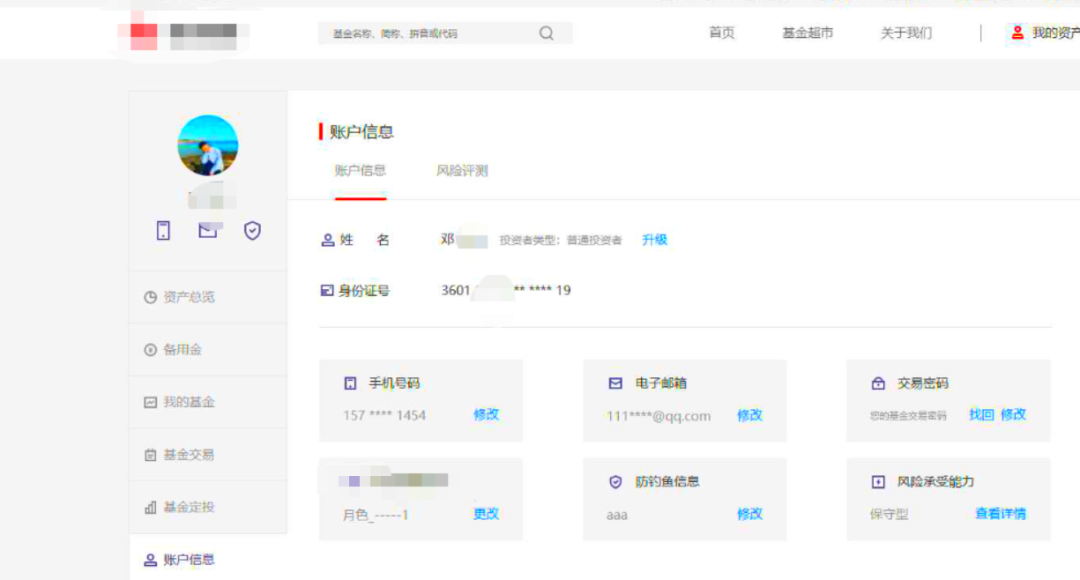Click the search magnifier icon
1080x580 pixels.
(x=546, y=33)
